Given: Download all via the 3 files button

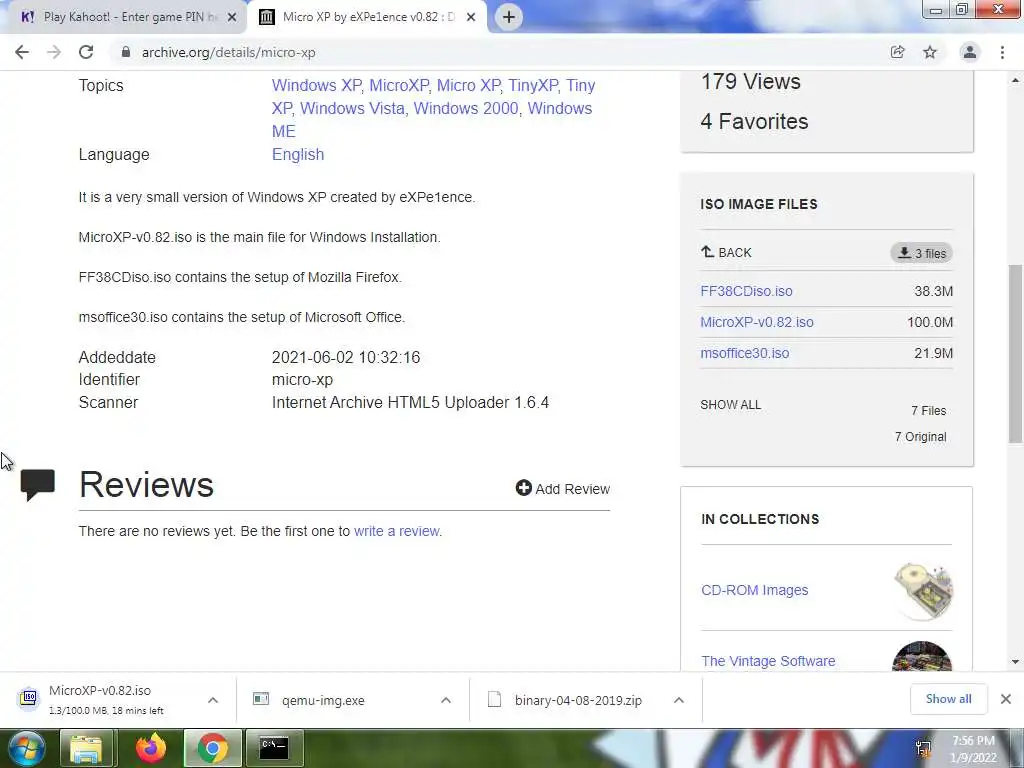Looking at the screenshot, I should (x=921, y=253).
